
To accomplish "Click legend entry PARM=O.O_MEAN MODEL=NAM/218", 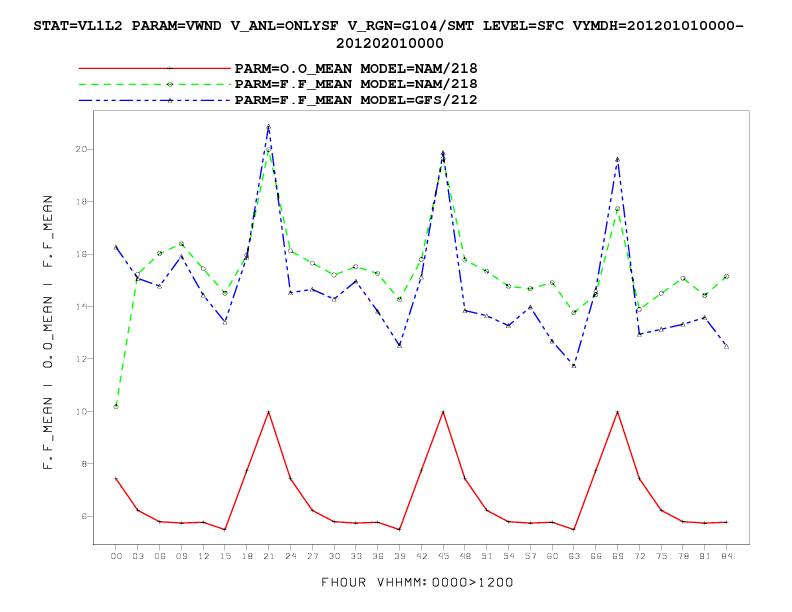I will [x=356, y=68].
